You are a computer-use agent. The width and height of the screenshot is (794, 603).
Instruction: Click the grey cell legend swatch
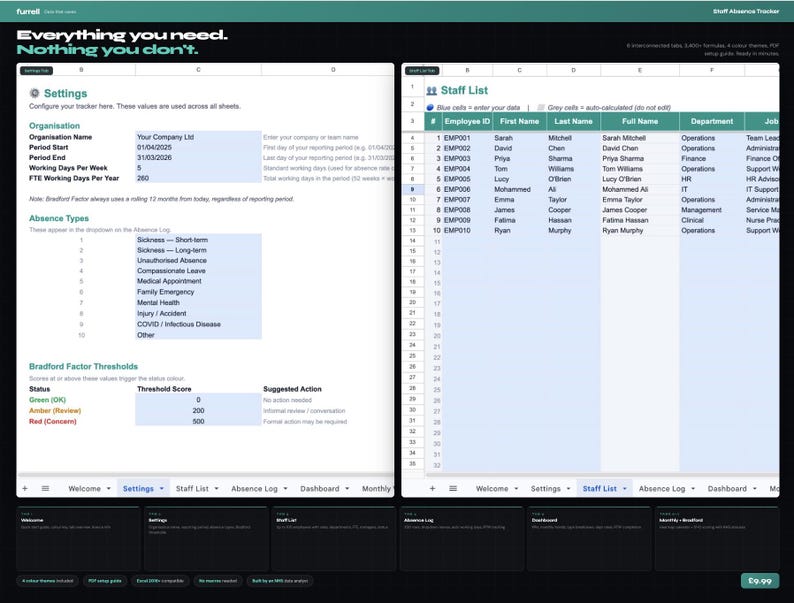pos(541,107)
